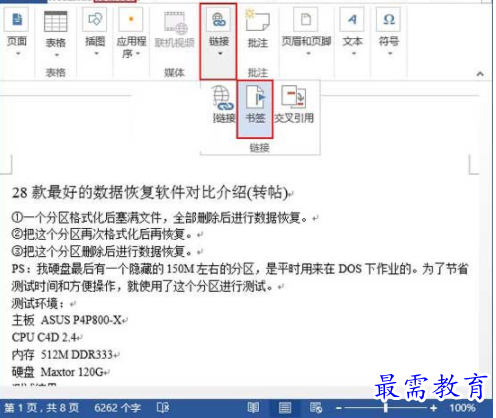Open the 页眉和页脚 (Header & Footer) icon

point(306,20)
